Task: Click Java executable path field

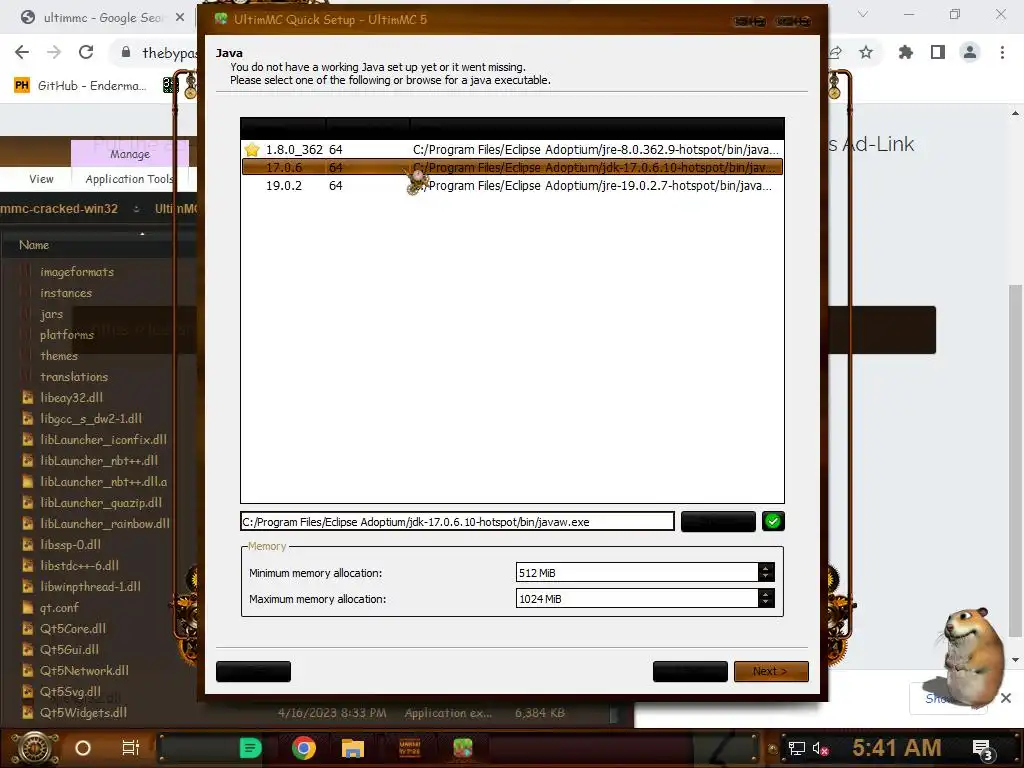Action: click(457, 522)
